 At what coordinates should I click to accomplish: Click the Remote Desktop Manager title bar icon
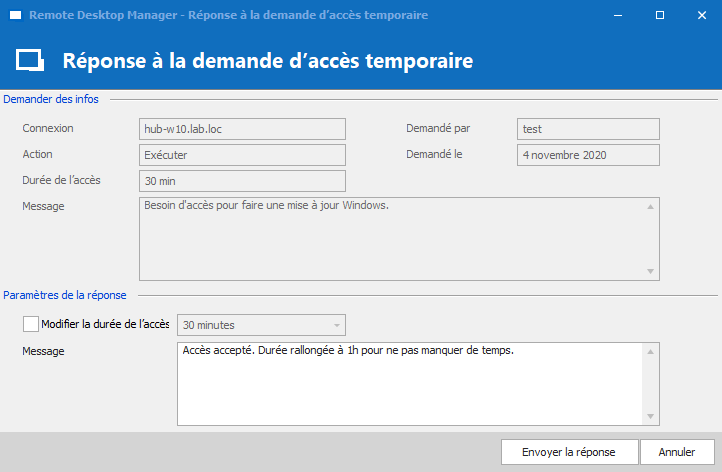coord(15,16)
